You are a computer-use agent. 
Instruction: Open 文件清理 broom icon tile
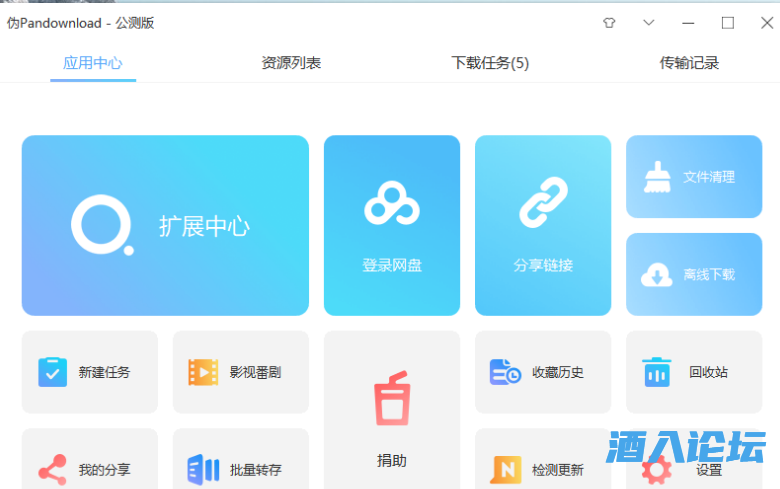[694, 177]
